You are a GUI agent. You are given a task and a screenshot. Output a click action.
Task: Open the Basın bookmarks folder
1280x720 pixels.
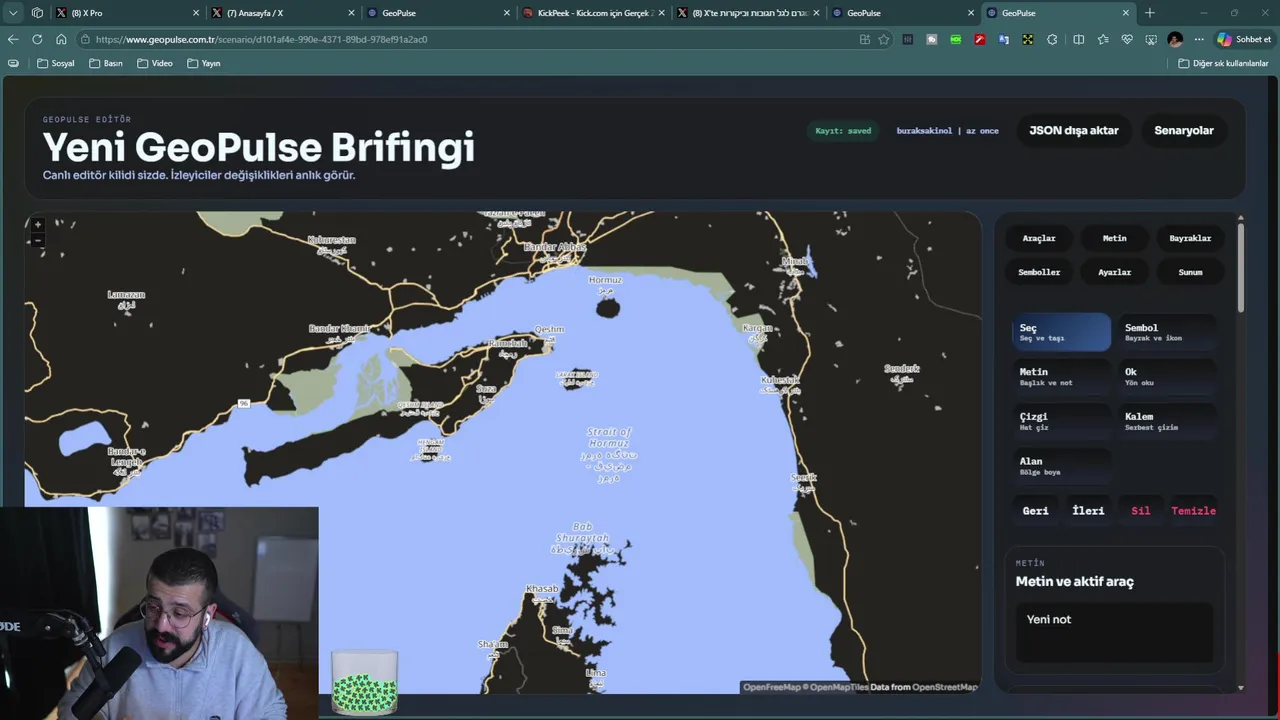106,63
